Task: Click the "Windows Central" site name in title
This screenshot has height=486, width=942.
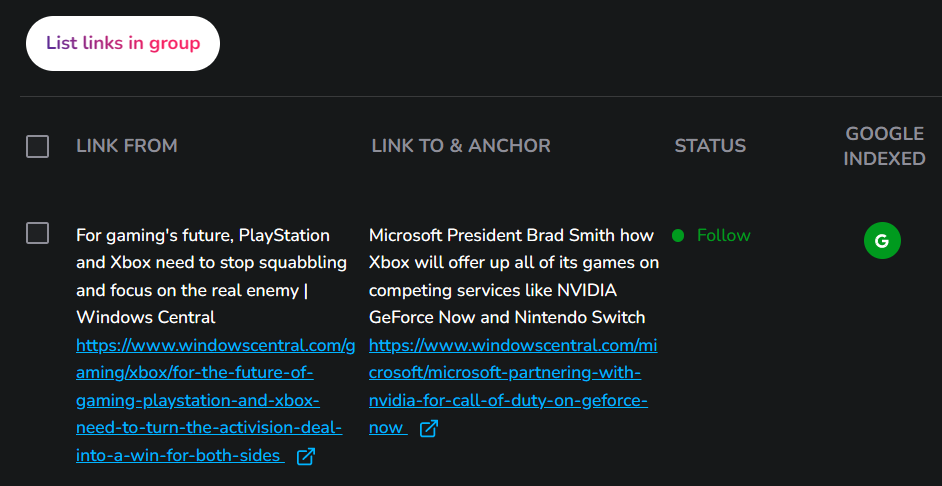Action: tap(146, 317)
